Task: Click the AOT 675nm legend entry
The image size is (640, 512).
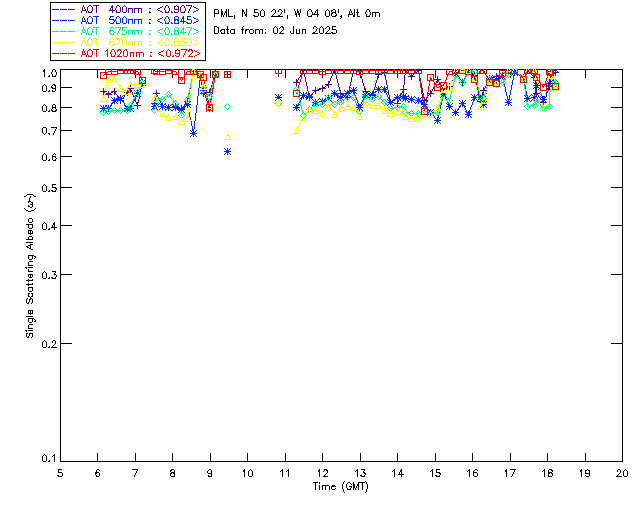Action: [x=126, y=31]
